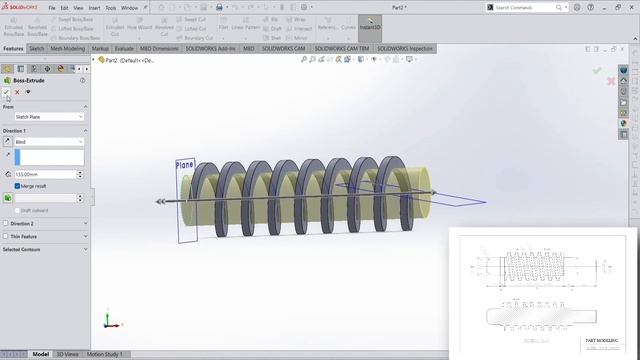The width and height of the screenshot is (640, 360).
Task: Open Appearances color ball in task pane
Action: click(623, 123)
